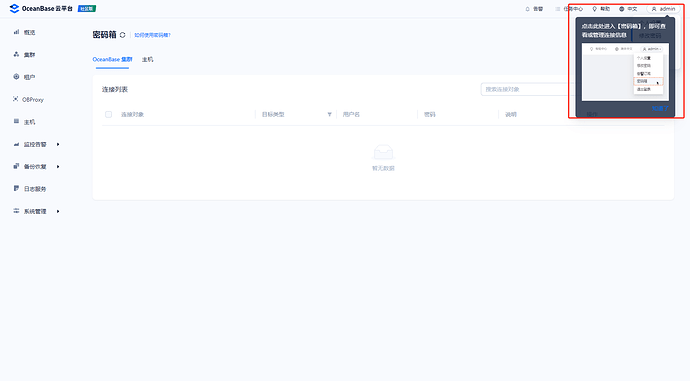
Task: Open the 告警 alarm bell icon
Action: 527,9
